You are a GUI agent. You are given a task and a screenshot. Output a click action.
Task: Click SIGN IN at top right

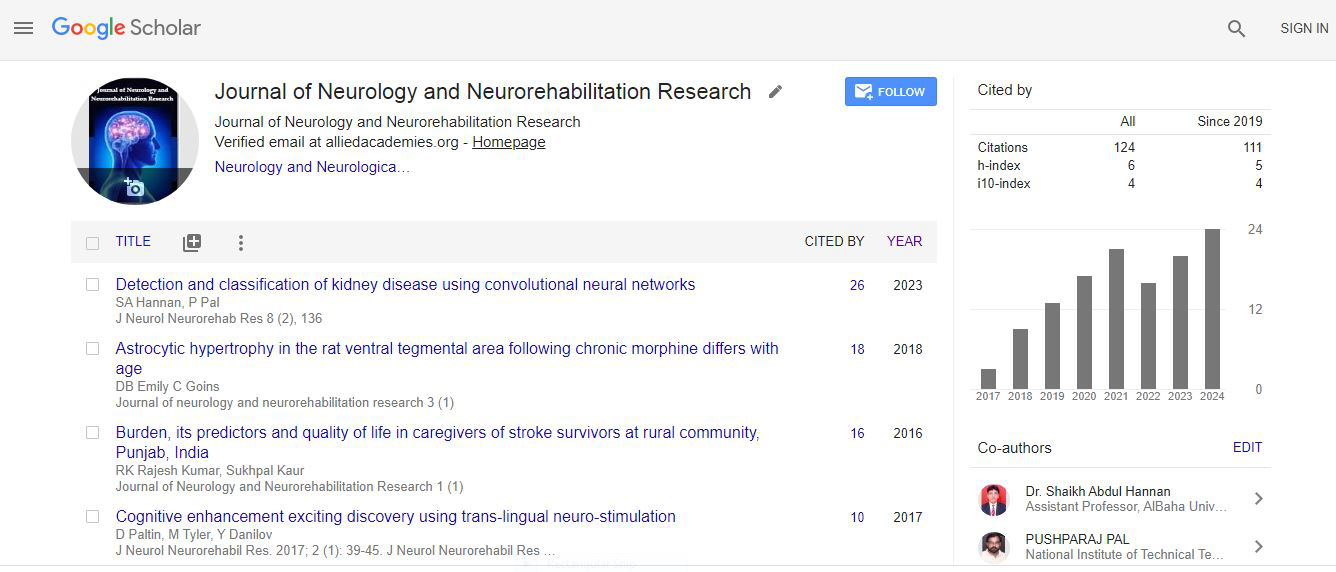pyautogui.click(x=1304, y=29)
